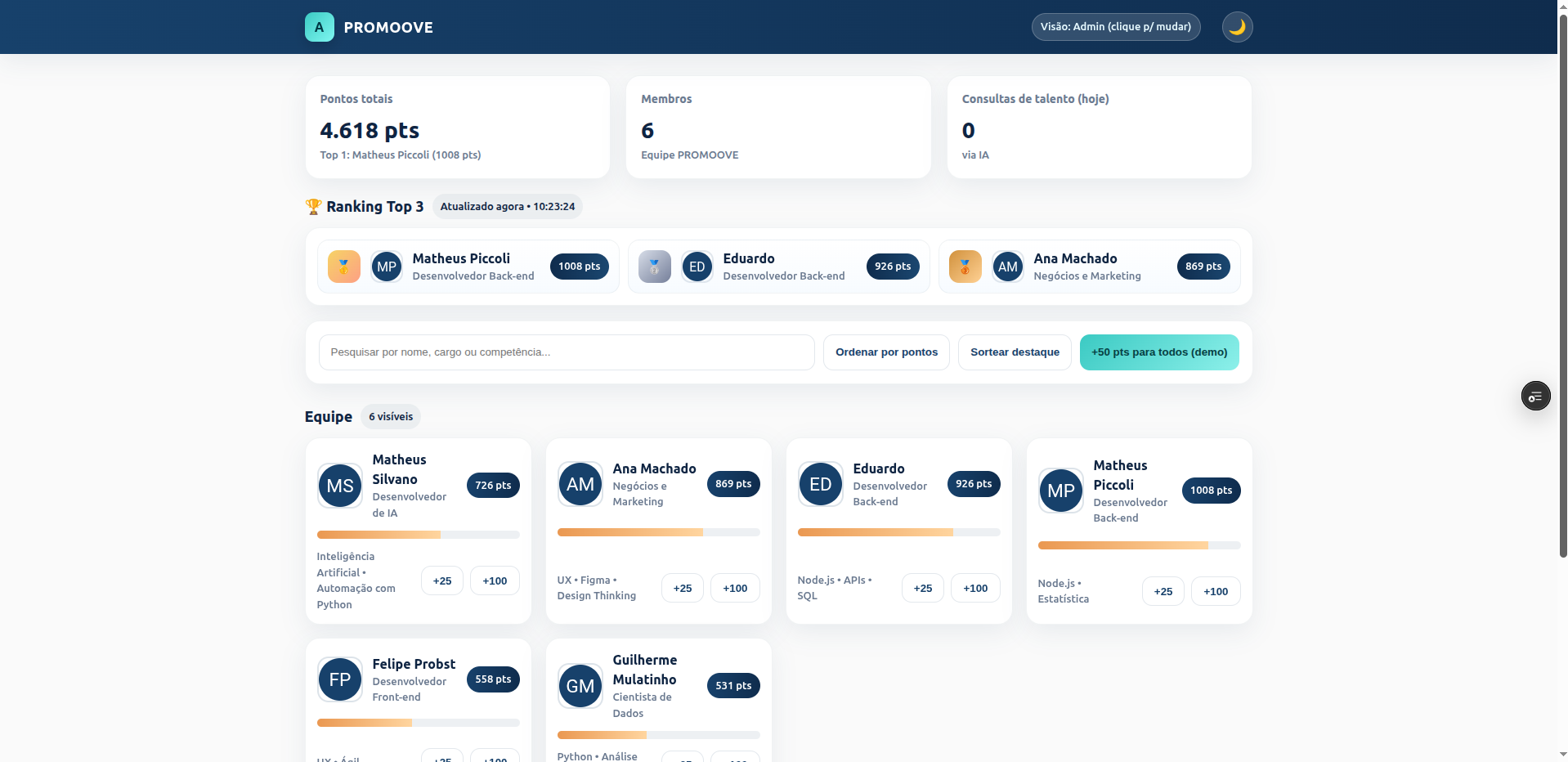Add +25 points to Matheus Silvano
The image size is (1568, 762).
(442, 580)
